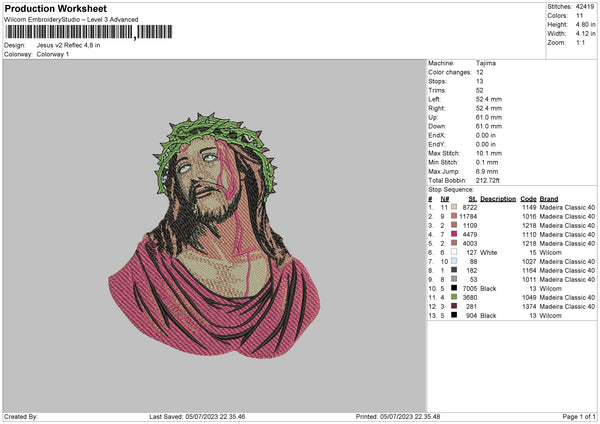Click the salmon swatch beside 11784 stitches
Image resolution: width=600 pixels, height=424 pixels.
[x=454, y=216]
